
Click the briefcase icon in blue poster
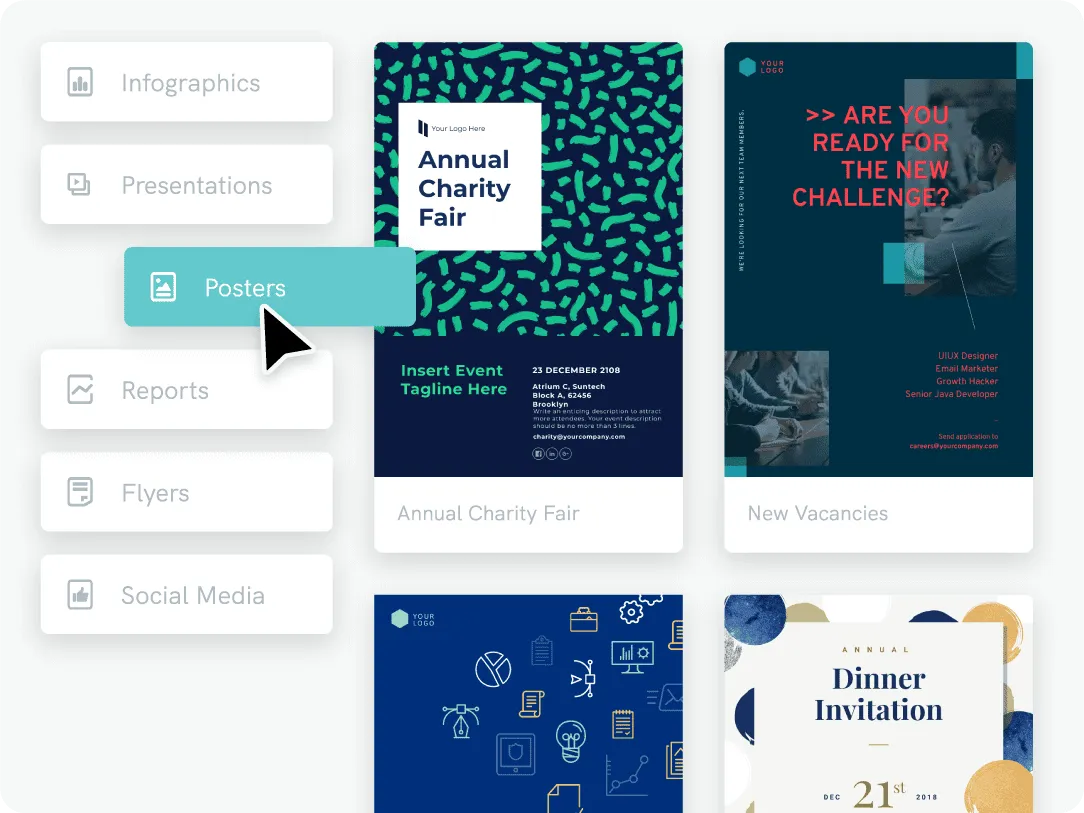pyautogui.click(x=583, y=619)
